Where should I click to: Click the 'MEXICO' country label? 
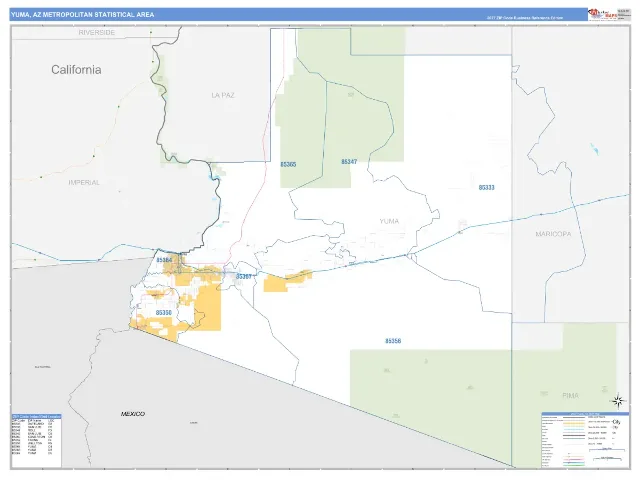(133, 414)
